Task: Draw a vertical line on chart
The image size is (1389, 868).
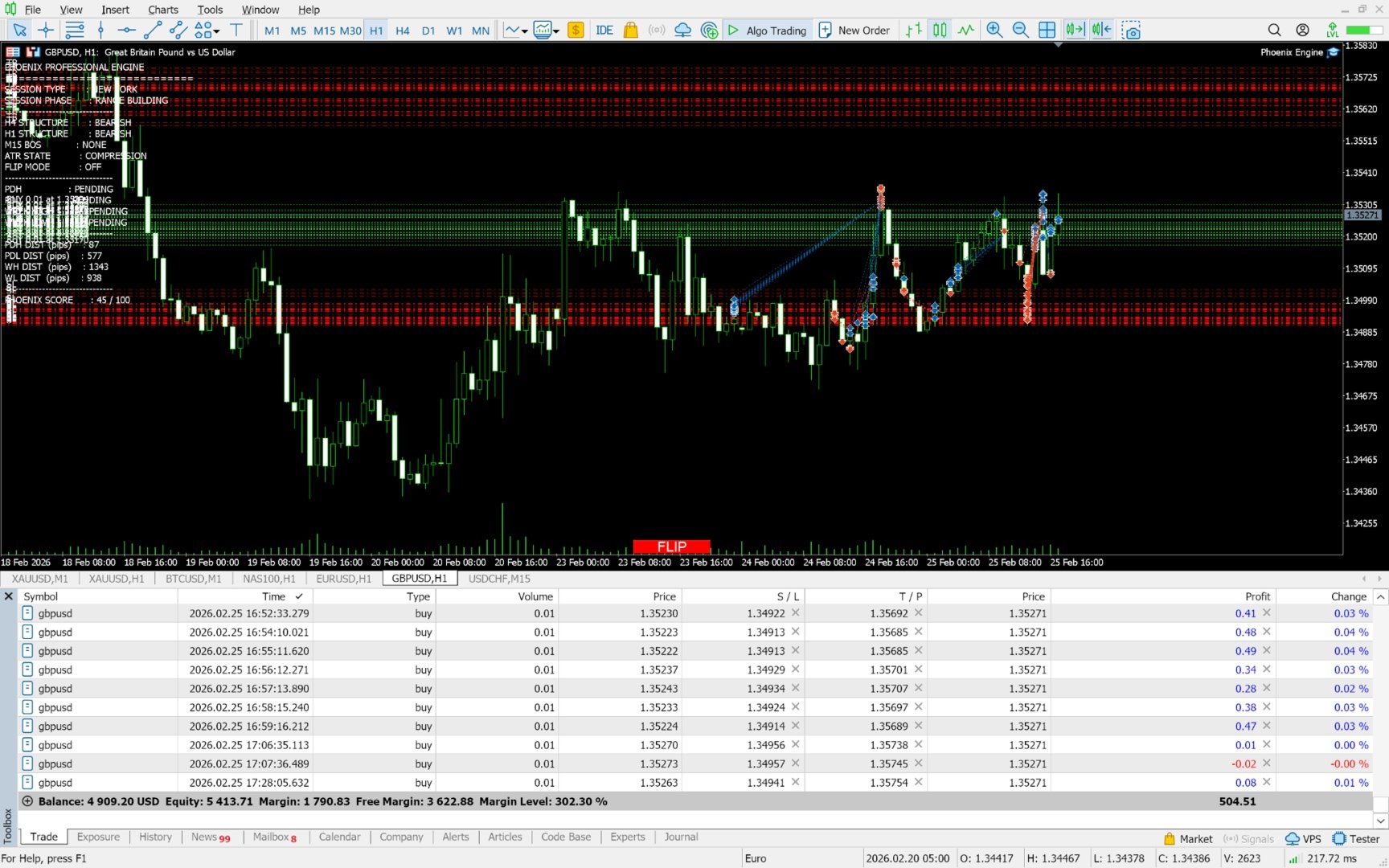Action: click(100, 31)
